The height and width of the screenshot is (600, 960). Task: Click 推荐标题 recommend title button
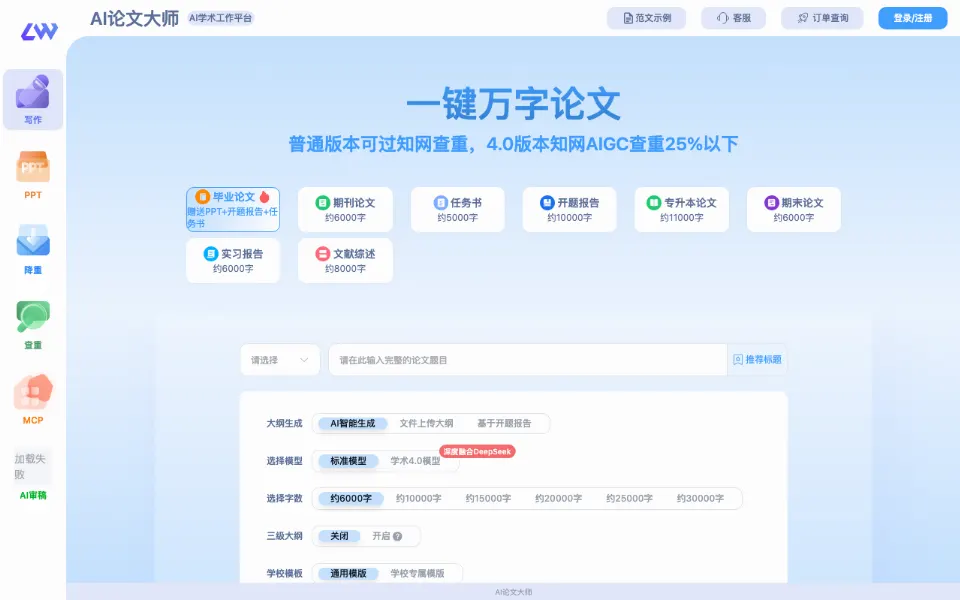757,360
